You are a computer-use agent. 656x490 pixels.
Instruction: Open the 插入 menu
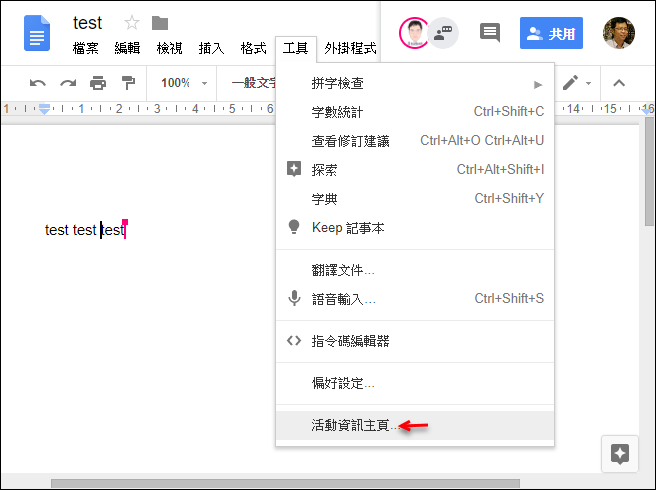point(211,48)
